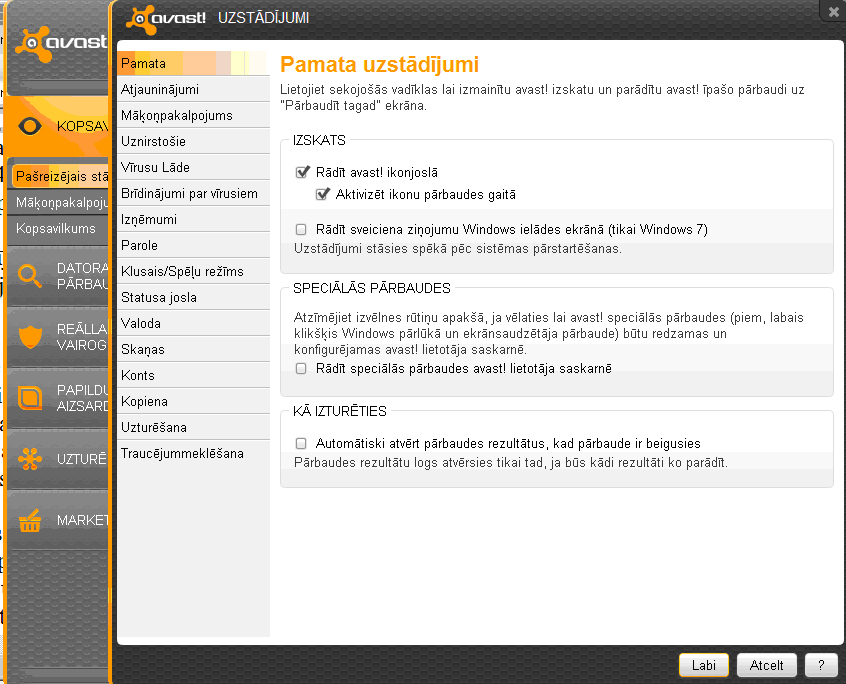Open Kopsavilkums item in main window
The height and width of the screenshot is (684, 846).
tap(58, 228)
